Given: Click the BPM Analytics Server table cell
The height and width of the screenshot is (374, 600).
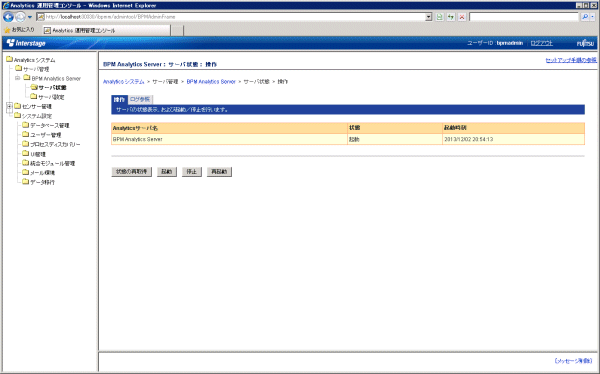Looking at the screenshot, I should [x=229, y=139].
